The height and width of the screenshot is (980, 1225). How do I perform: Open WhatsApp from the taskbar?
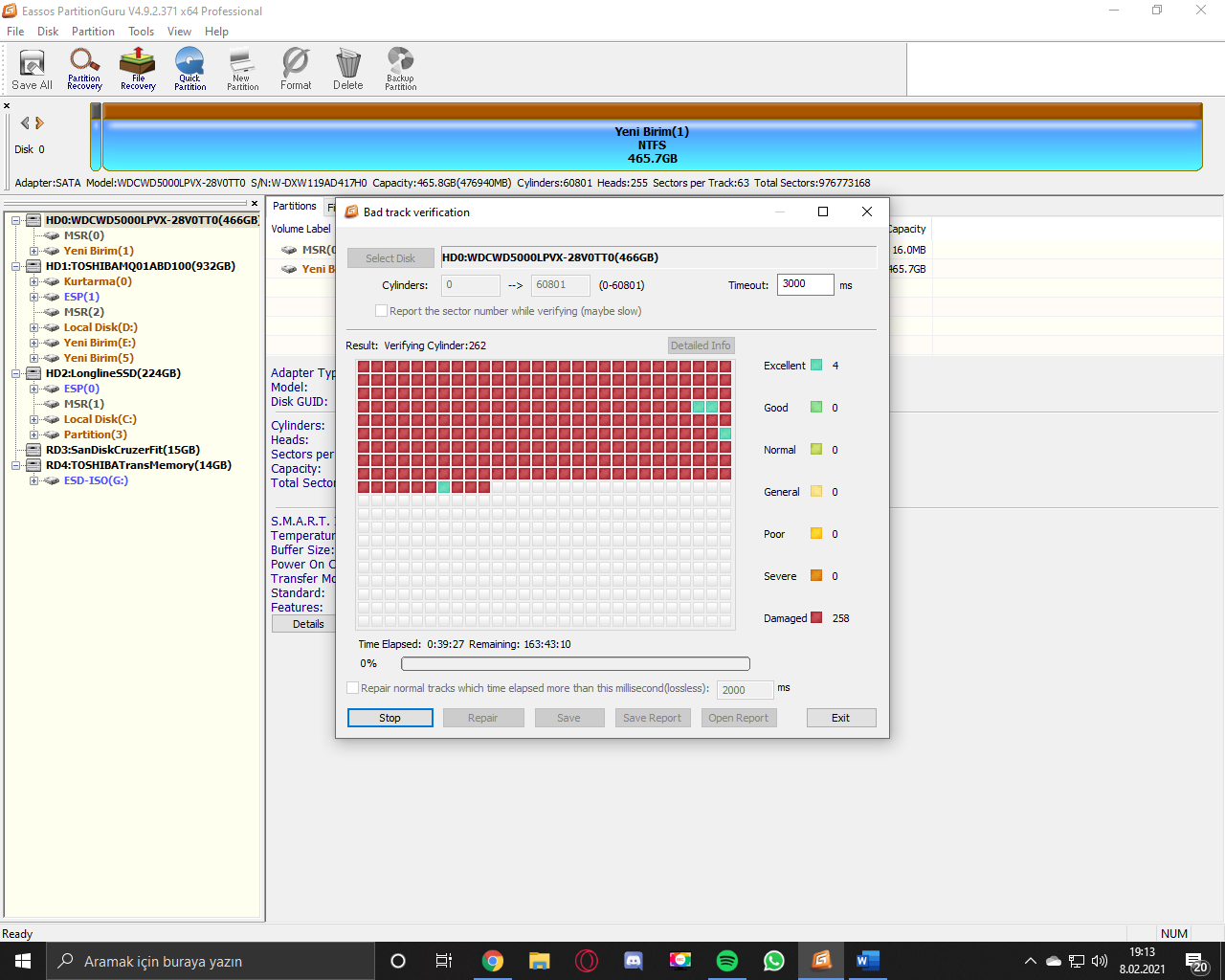pyautogui.click(x=774, y=961)
